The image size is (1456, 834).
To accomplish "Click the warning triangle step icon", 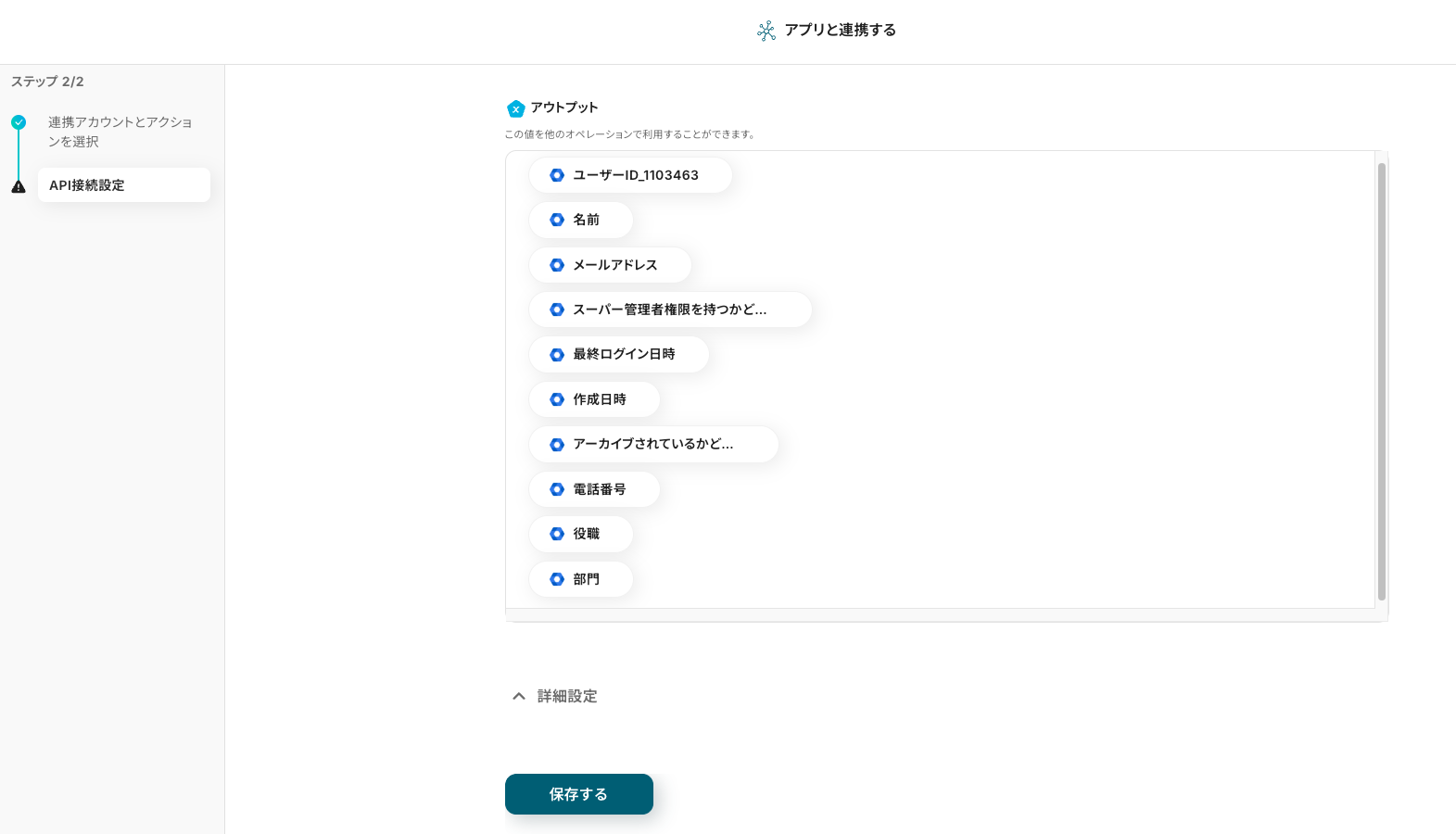I will [x=19, y=186].
